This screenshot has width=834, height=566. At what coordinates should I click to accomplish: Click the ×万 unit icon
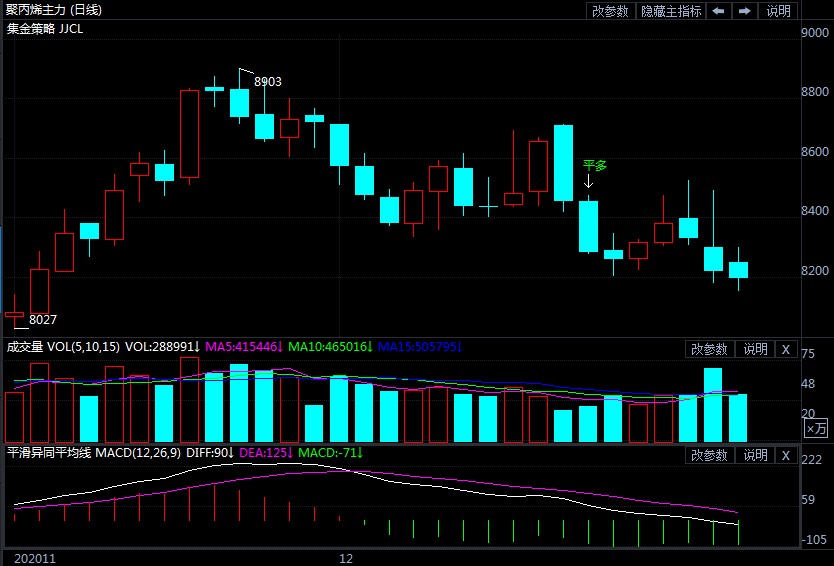point(816,428)
